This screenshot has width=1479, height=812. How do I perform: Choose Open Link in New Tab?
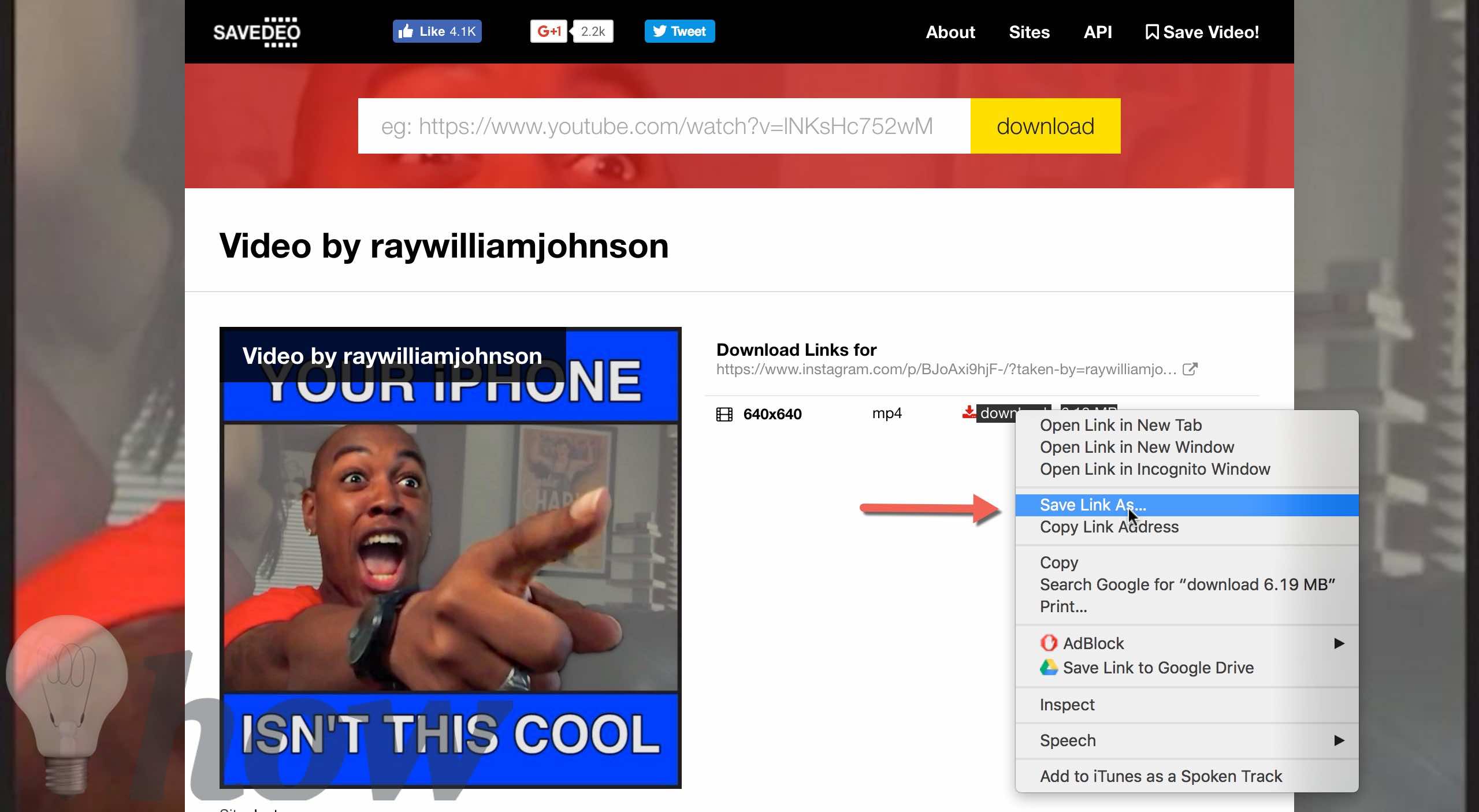coord(1187,425)
